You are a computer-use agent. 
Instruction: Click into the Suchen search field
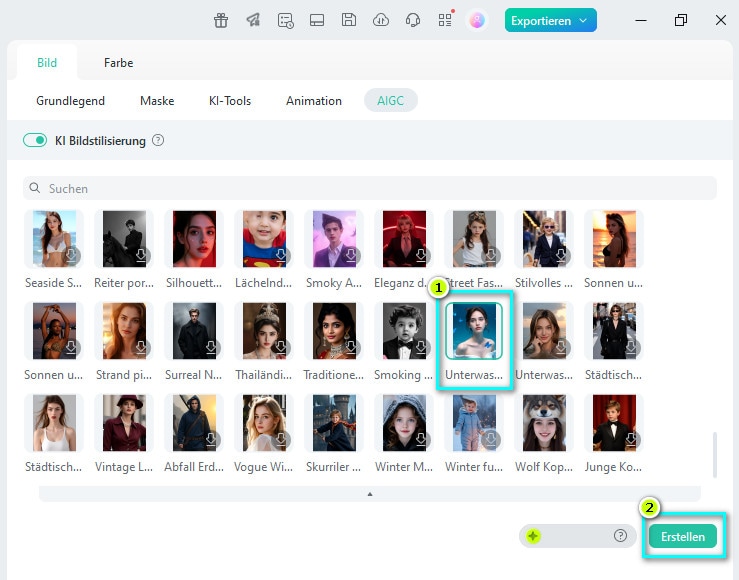370,188
